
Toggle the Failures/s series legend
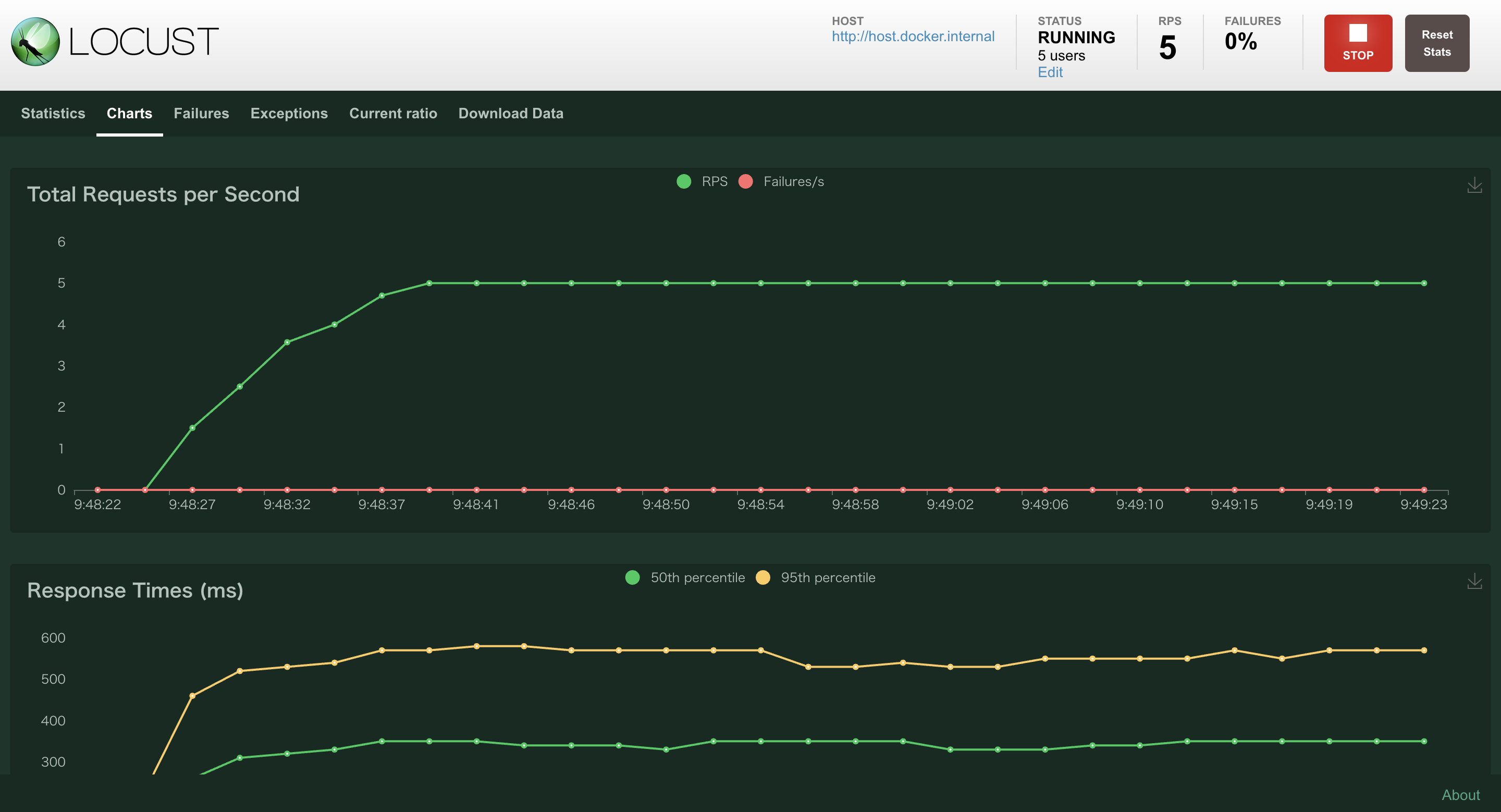(781, 182)
